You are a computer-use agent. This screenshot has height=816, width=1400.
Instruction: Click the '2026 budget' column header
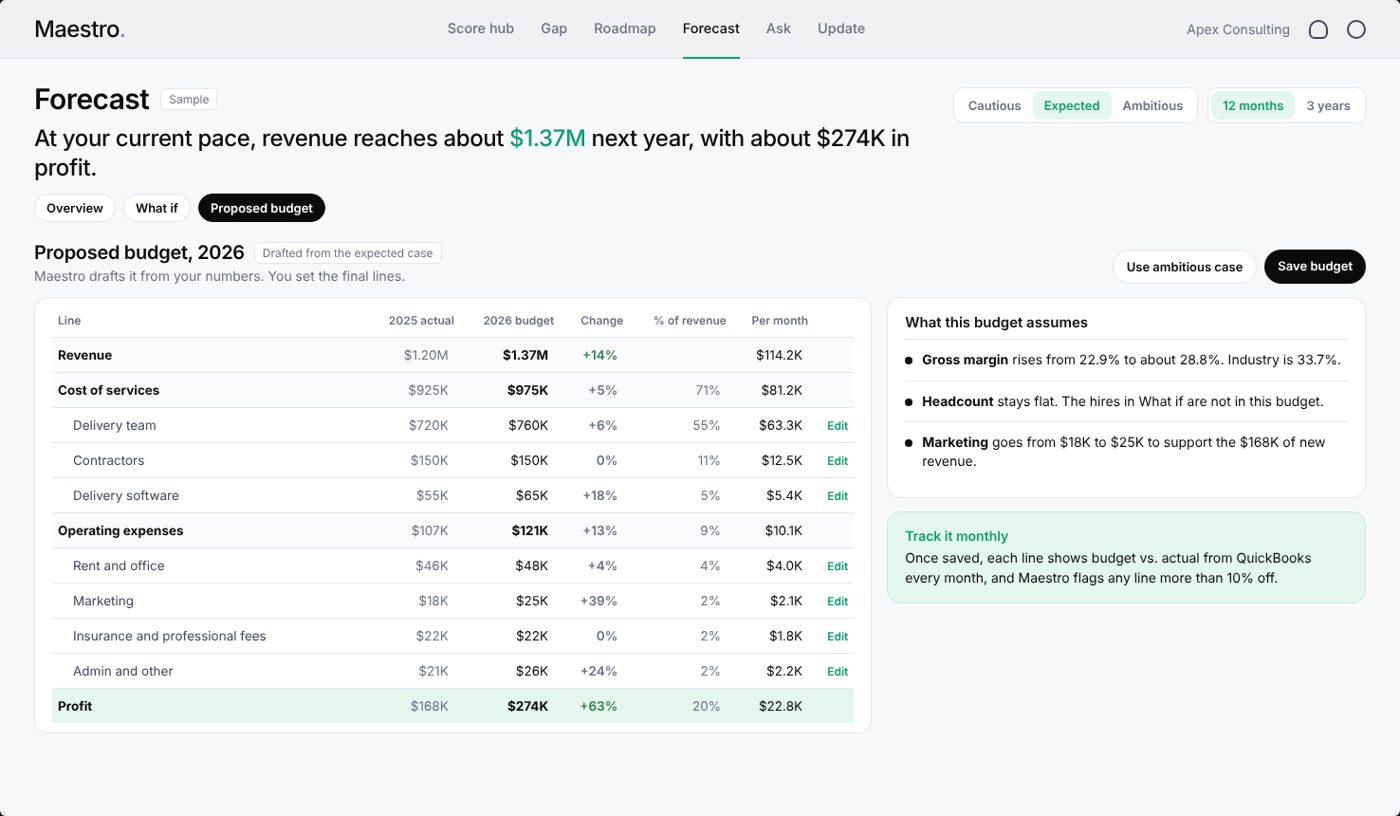518,321
